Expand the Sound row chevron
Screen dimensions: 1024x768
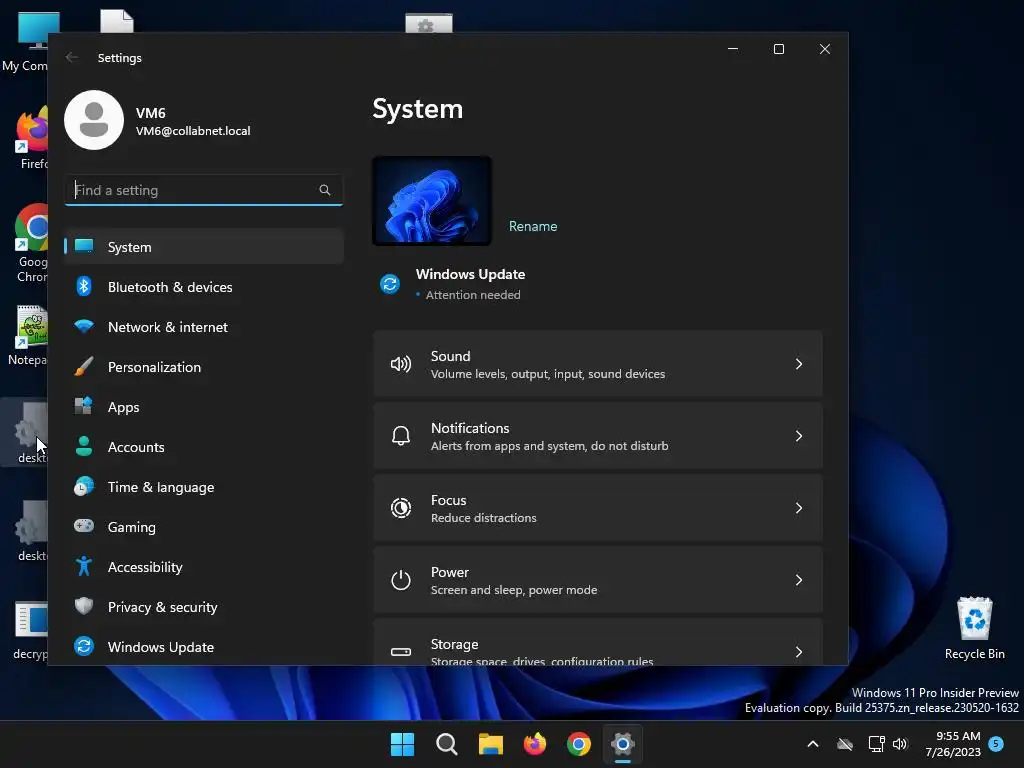point(799,364)
